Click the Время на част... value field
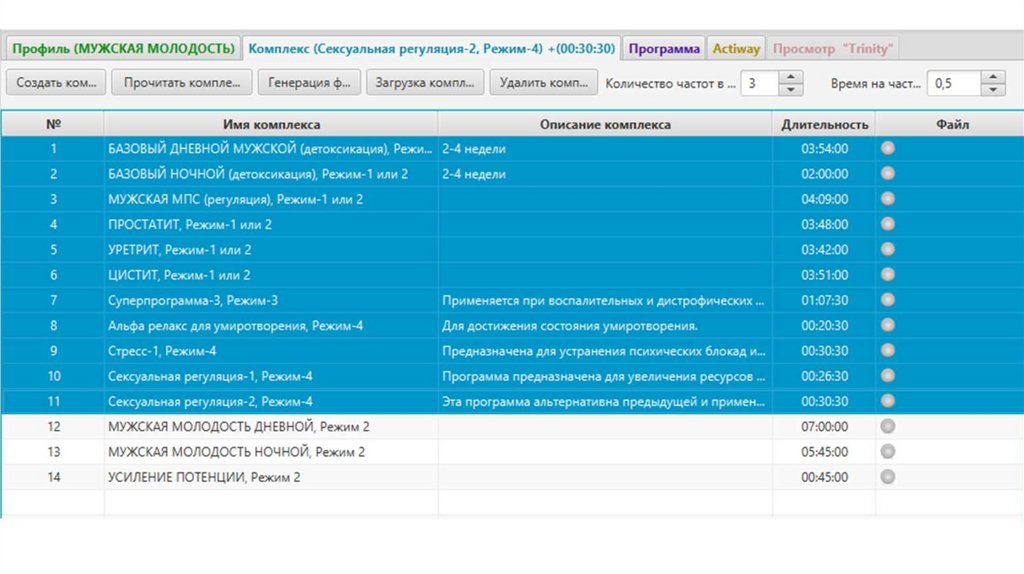This screenshot has height=574, width=1024. [953, 84]
